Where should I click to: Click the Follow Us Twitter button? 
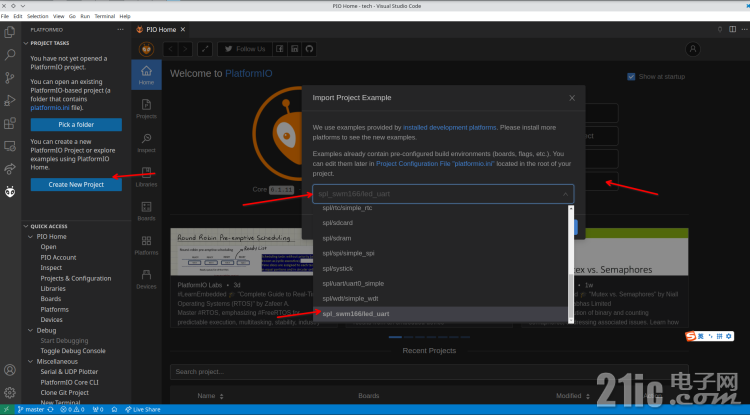(245, 49)
